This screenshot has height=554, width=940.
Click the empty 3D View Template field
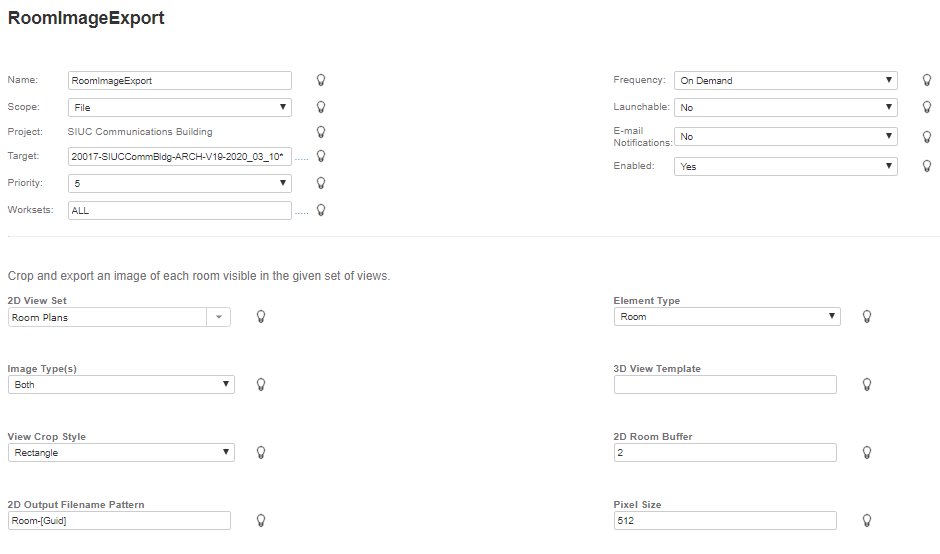point(725,384)
